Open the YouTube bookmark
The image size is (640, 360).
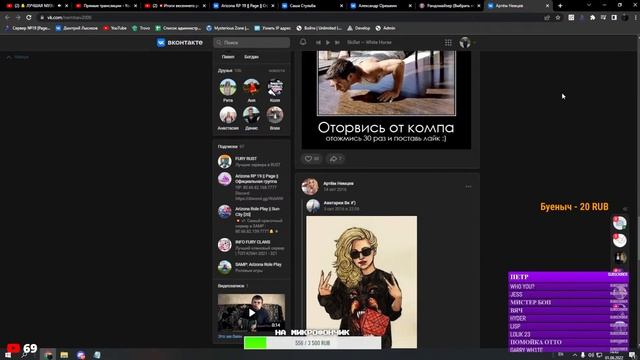(115, 28)
